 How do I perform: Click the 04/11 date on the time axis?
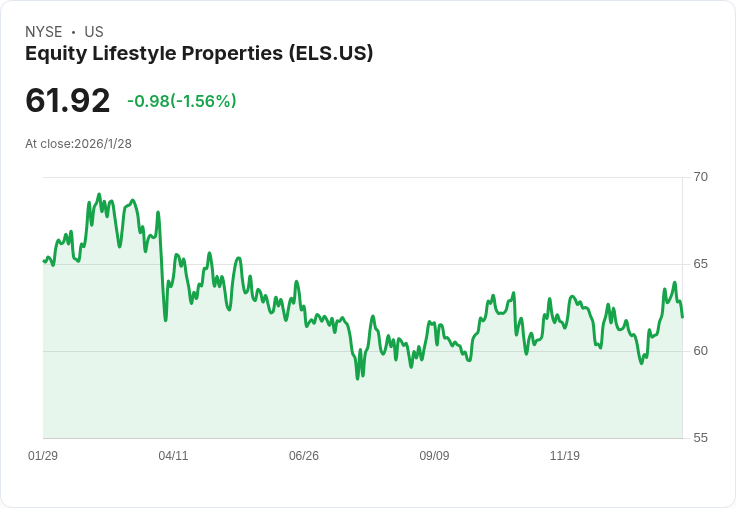(x=173, y=456)
